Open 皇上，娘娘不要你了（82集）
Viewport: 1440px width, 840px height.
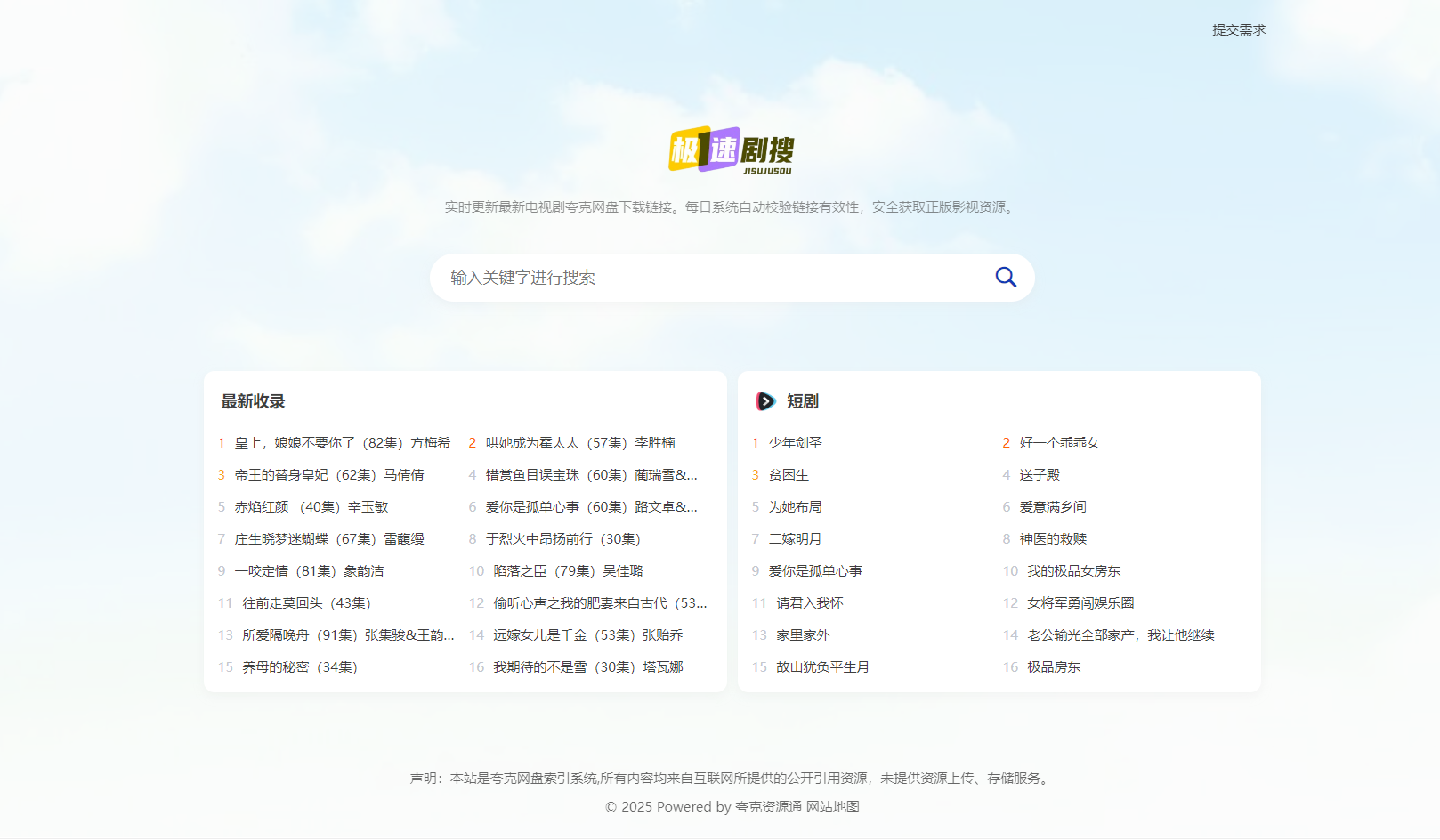pos(343,443)
